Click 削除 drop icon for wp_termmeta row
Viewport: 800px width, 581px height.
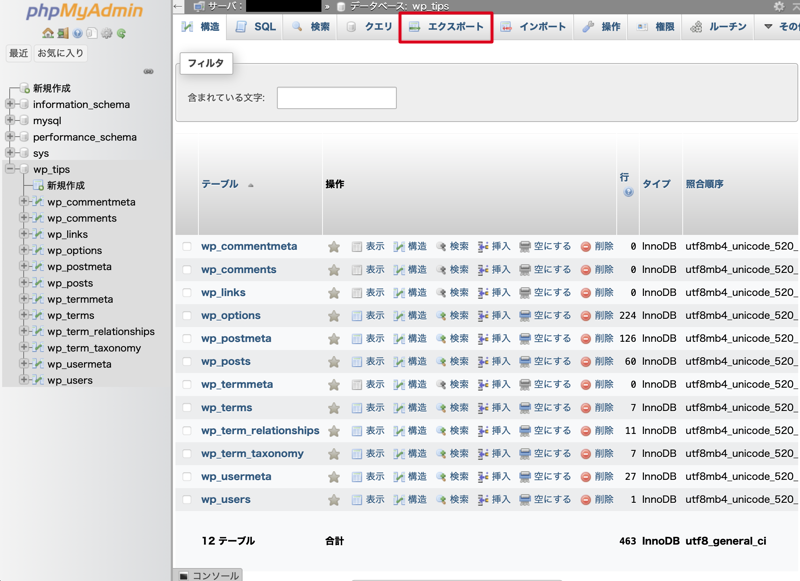pos(586,385)
